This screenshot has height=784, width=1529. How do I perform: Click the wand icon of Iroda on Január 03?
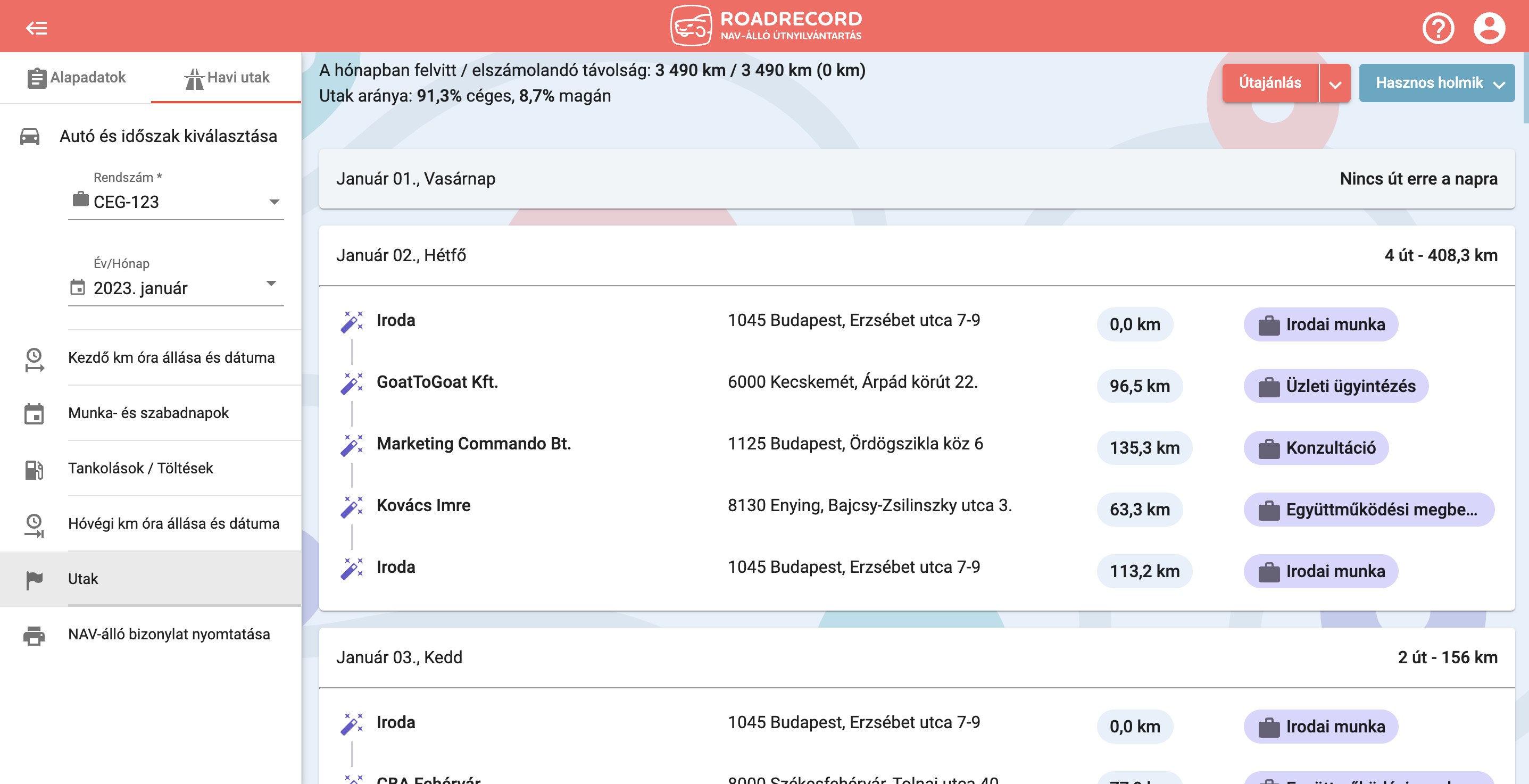coord(351,724)
